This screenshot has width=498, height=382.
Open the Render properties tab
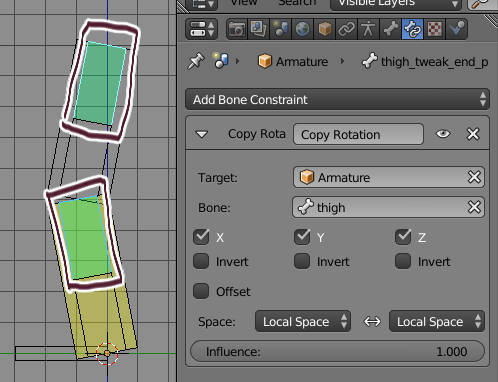click(237, 29)
